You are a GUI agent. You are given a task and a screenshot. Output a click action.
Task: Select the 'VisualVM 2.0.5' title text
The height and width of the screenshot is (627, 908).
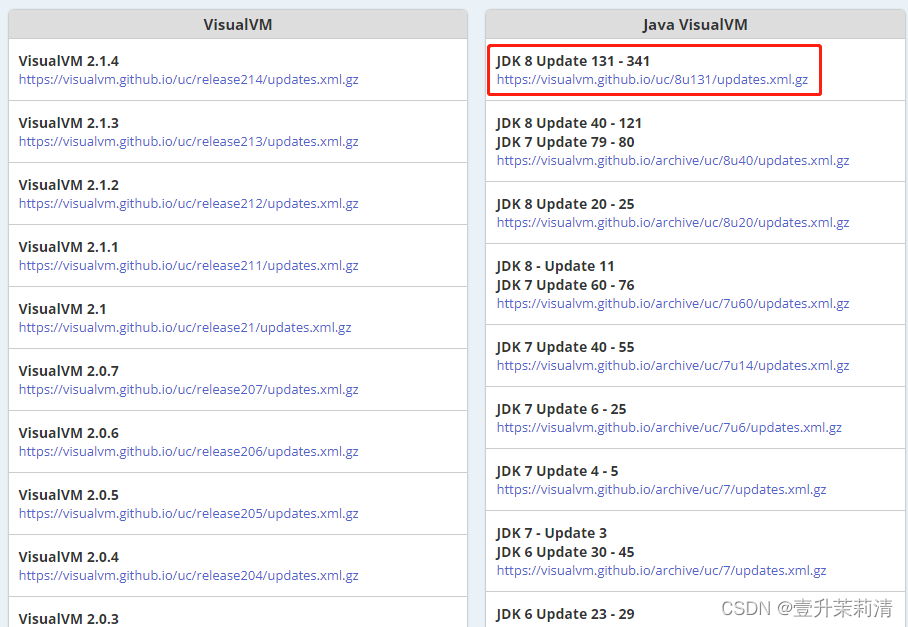(68, 494)
